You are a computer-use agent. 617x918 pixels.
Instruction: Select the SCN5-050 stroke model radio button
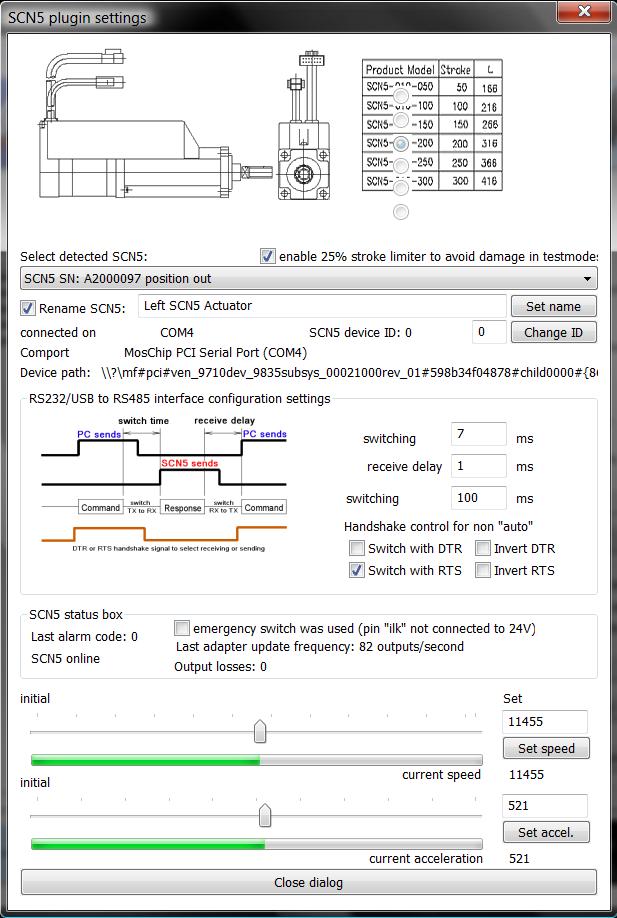click(400, 95)
